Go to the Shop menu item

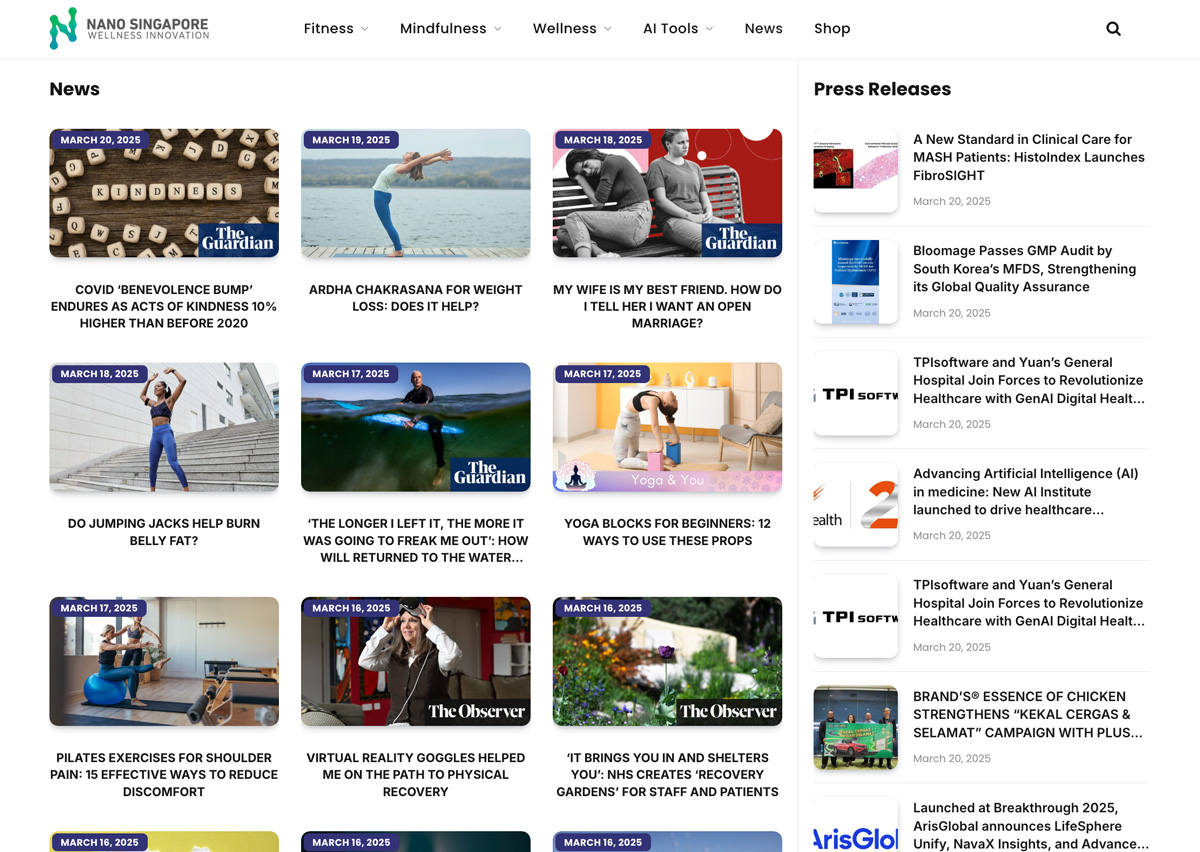(x=832, y=29)
